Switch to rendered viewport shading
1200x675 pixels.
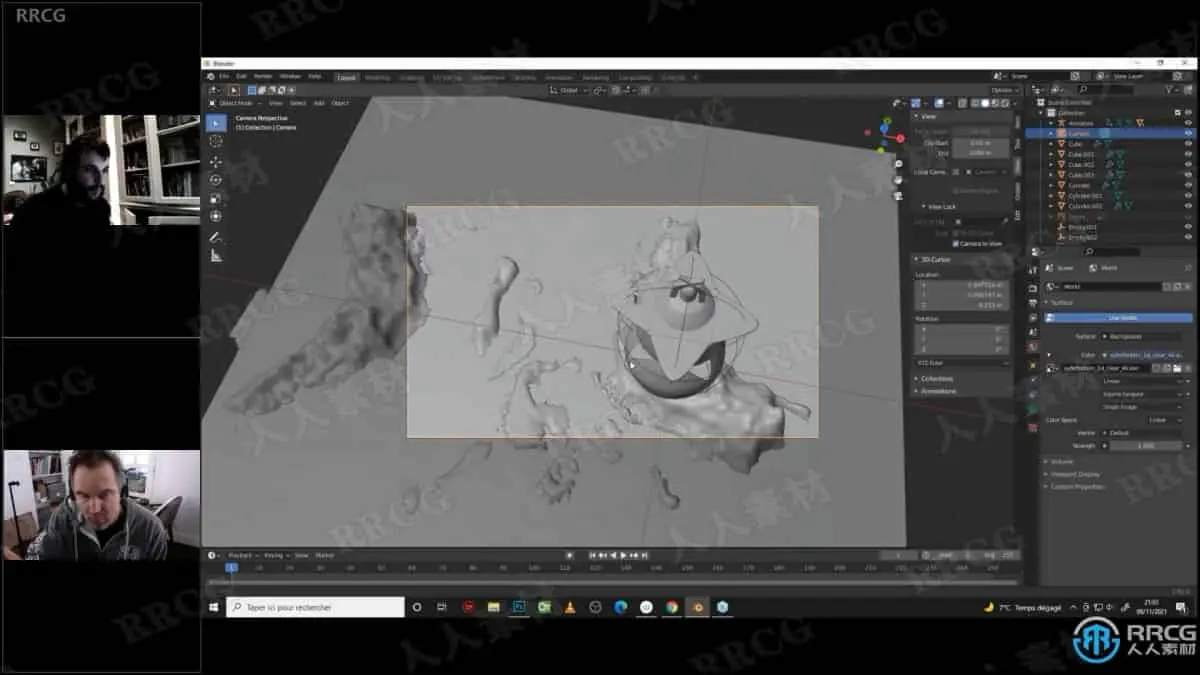pos(1003,103)
